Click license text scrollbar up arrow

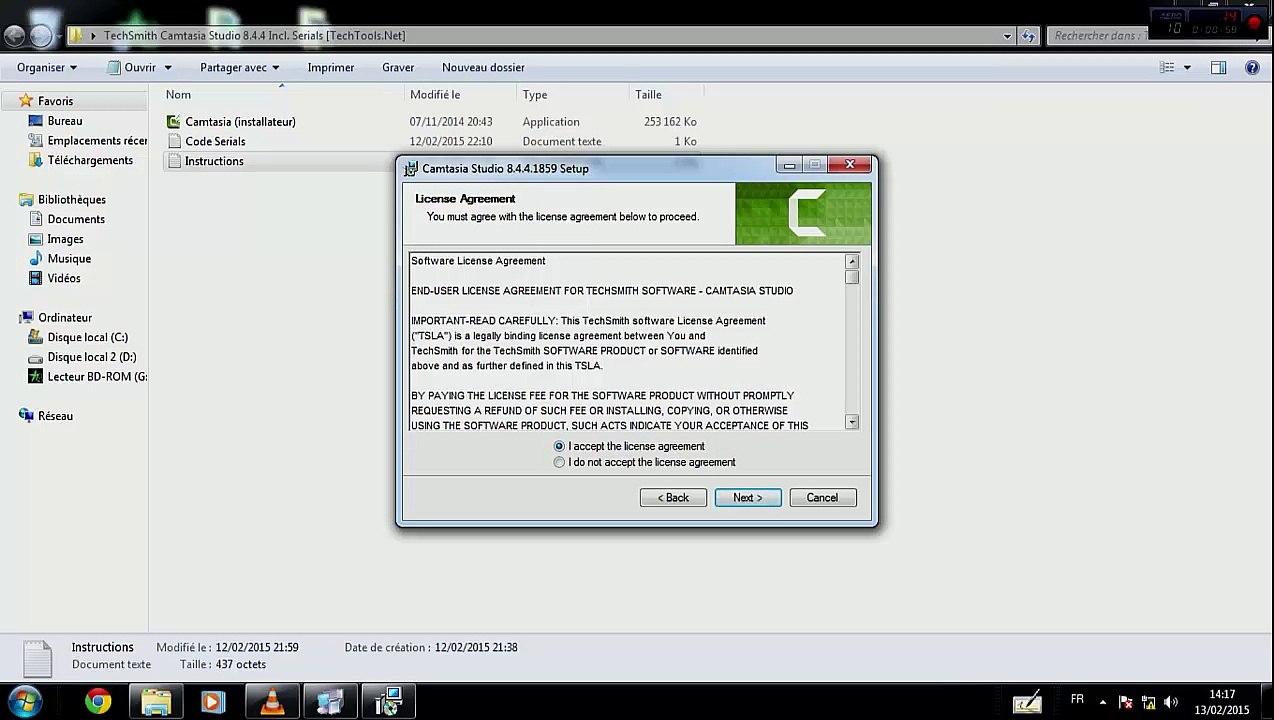tap(852, 262)
